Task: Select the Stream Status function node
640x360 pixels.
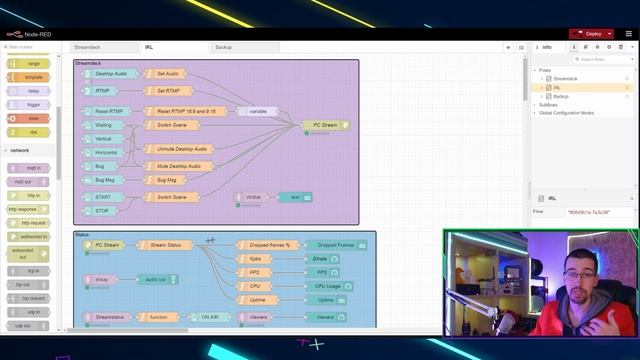Action: click(x=165, y=245)
